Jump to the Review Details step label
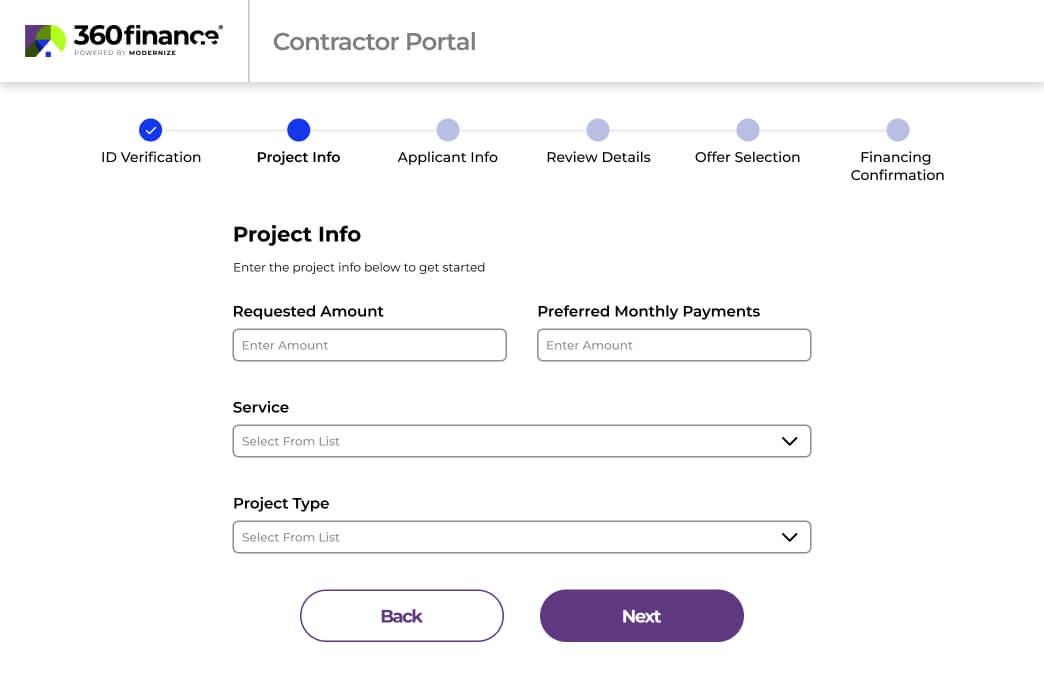This screenshot has width=1044, height=684. [598, 157]
